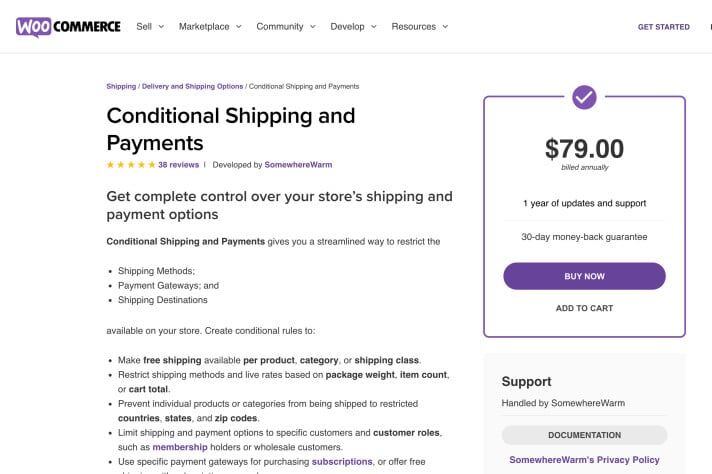
Task: Click the $79.00 price text
Action: click(584, 149)
